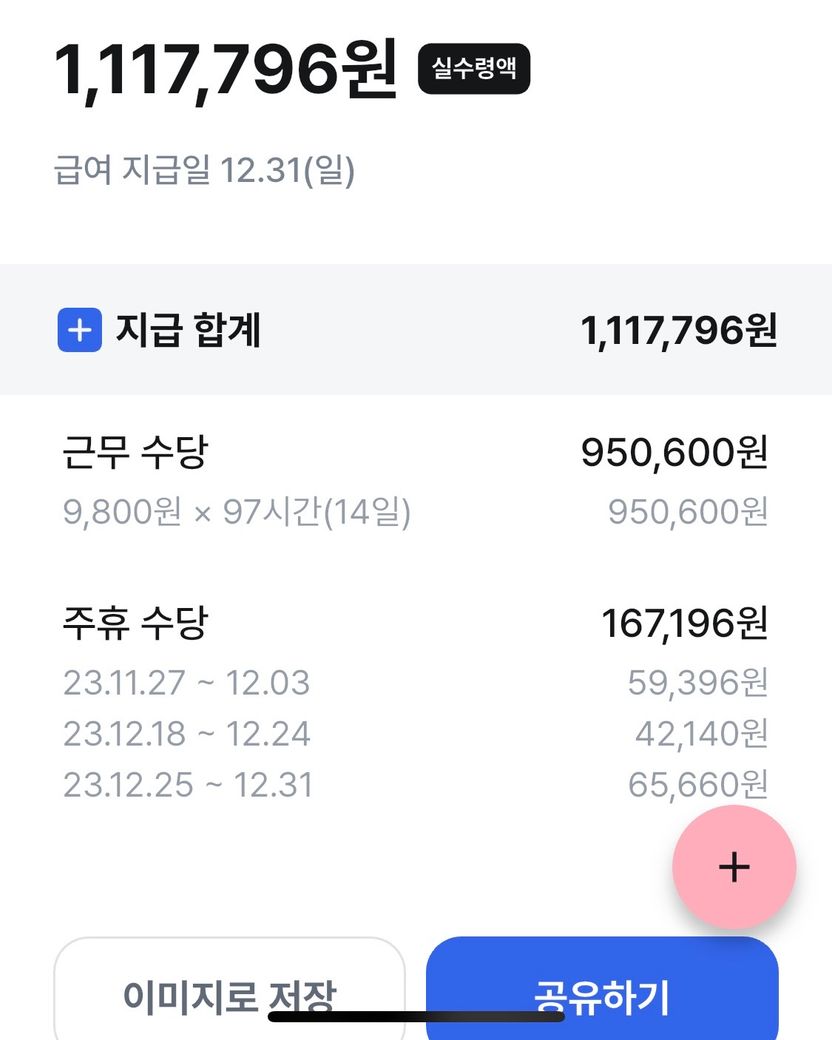Click the 42,140원 weekly allowance amount
This screenshot has width=832, height=1040.
[701, 734]
